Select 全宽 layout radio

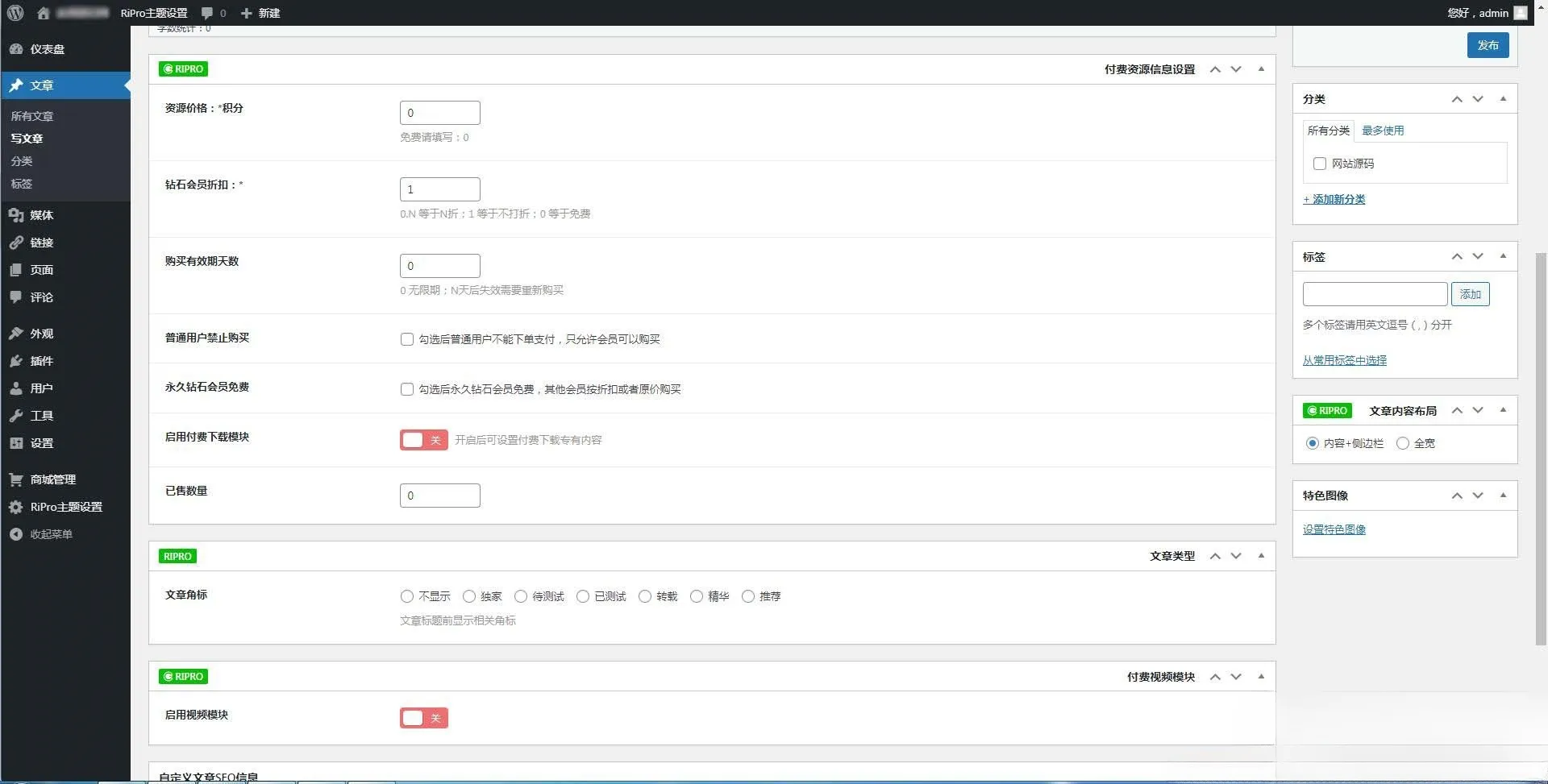click(1403, 443)
